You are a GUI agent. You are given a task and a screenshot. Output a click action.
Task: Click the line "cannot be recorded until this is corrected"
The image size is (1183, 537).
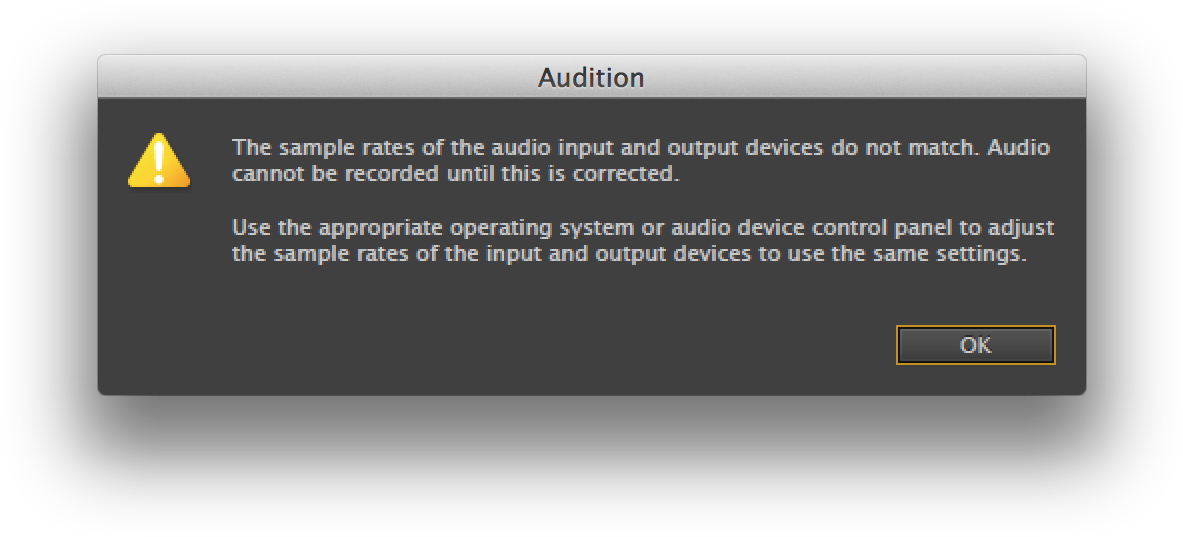pyautogui.click(x=455, y=173)
